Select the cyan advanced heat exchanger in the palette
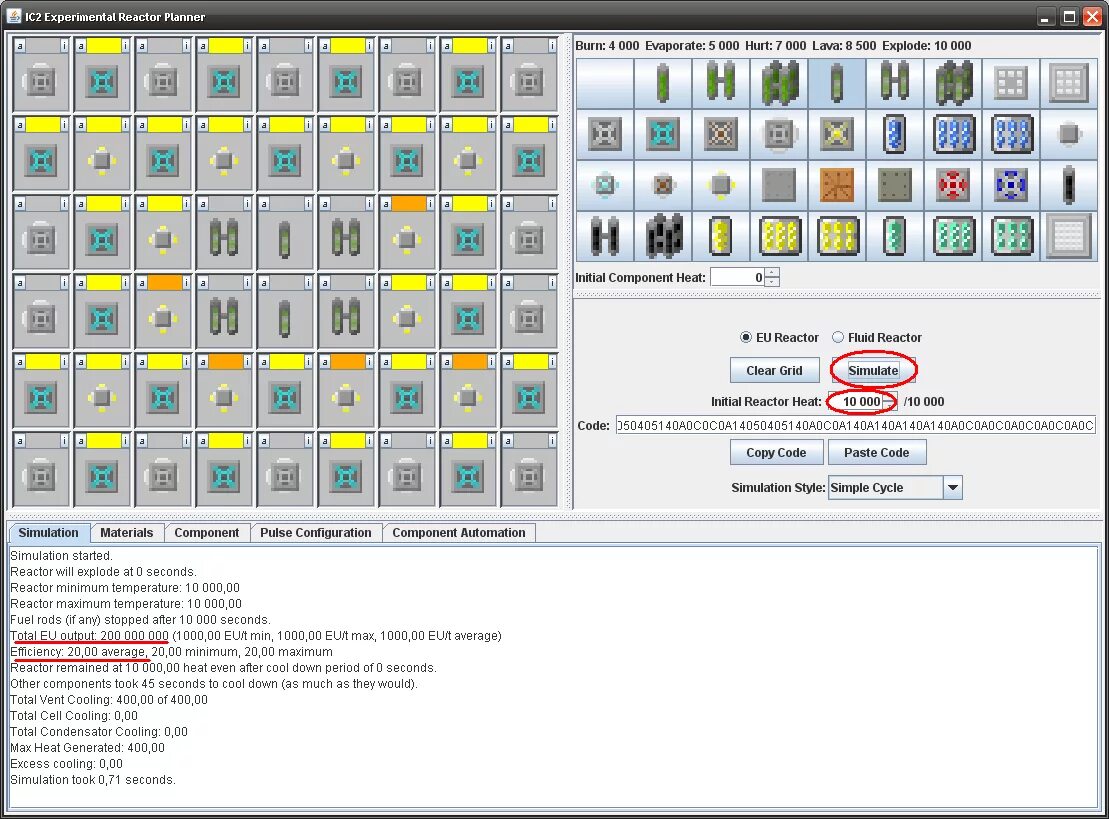 pos(605,185)
